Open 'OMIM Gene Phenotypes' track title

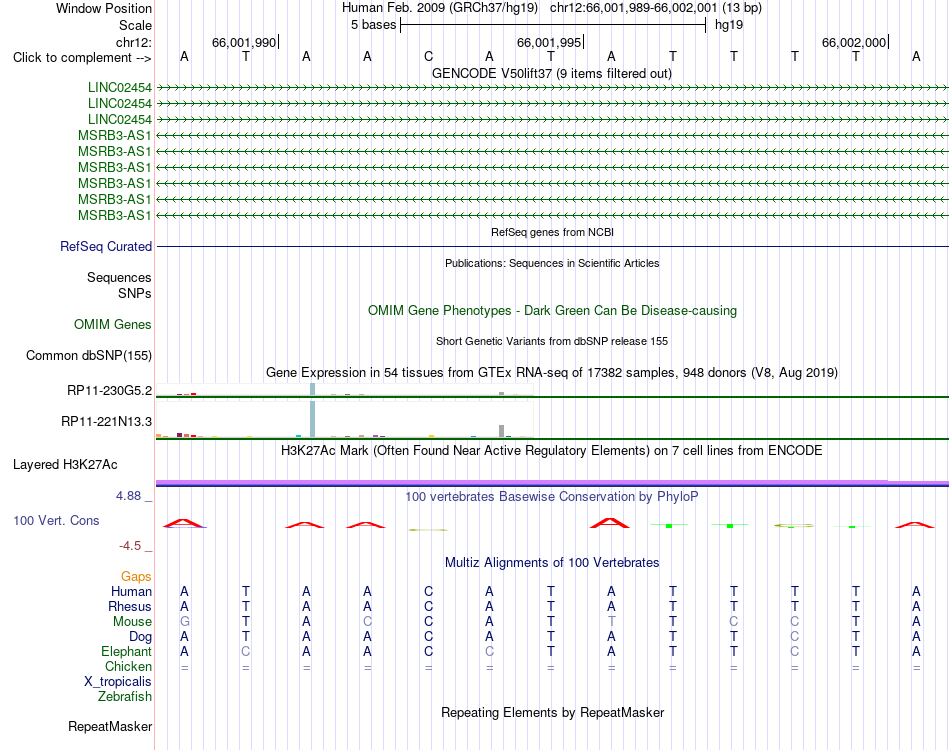point(552,310)
